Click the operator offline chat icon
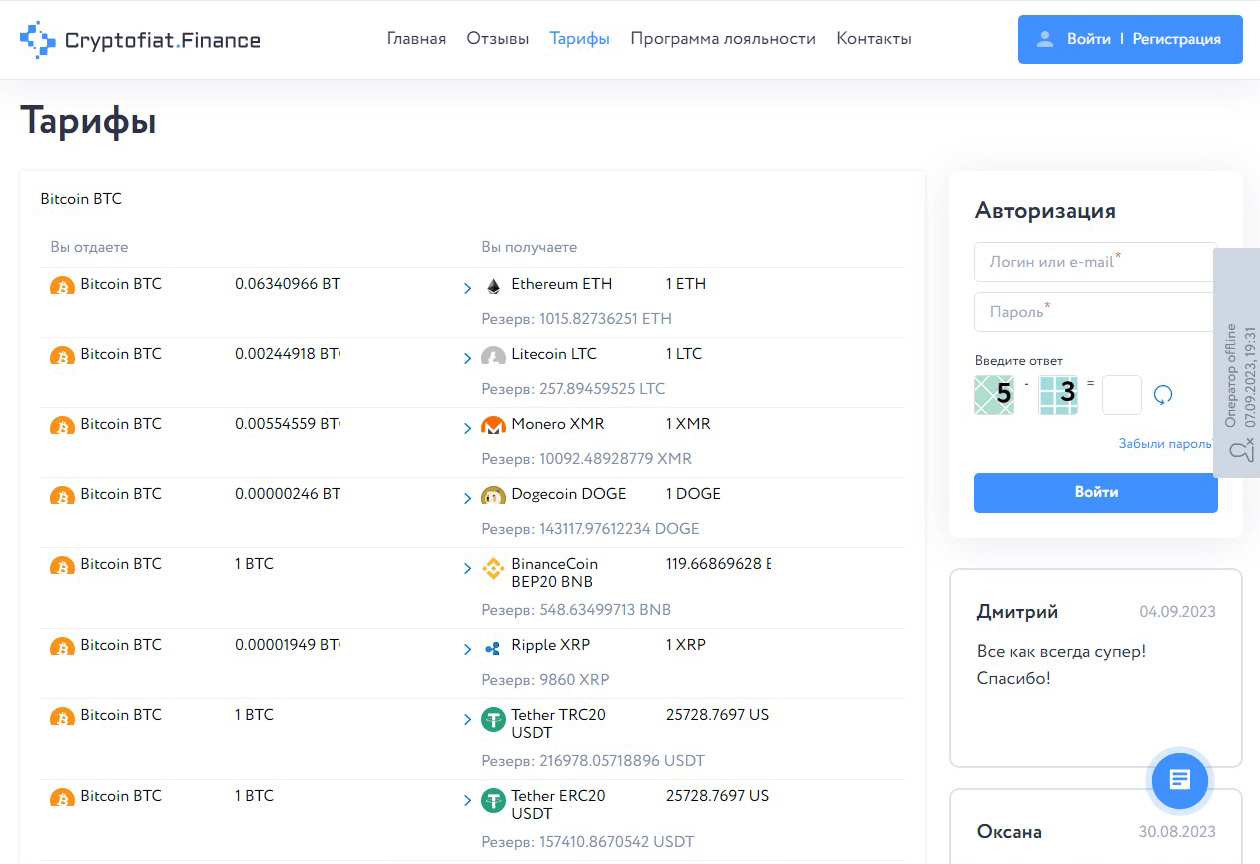The image size is (1260, 864). [x=1241, y=450]
